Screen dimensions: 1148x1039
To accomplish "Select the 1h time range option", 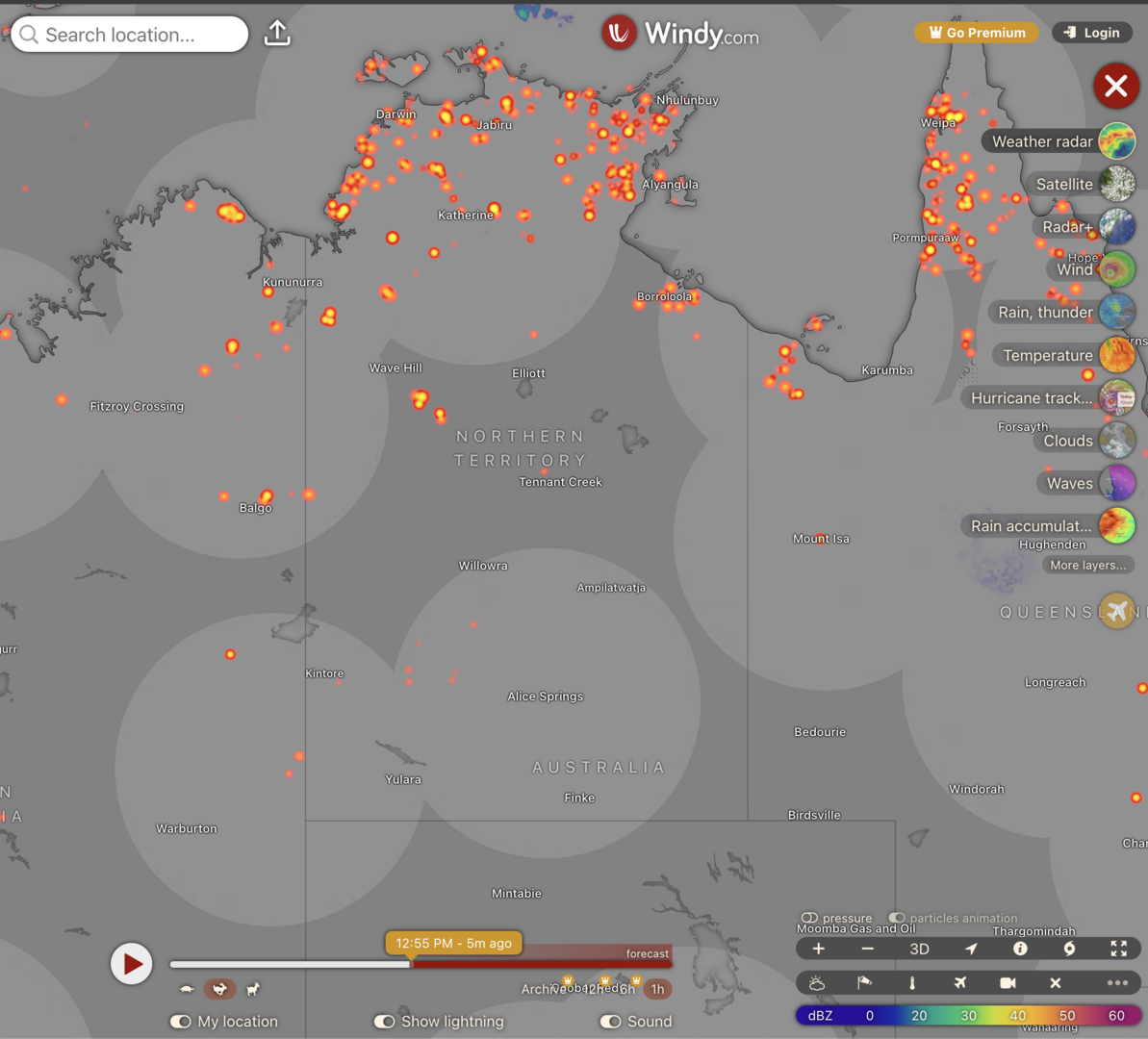I will (x=657, y=989).
